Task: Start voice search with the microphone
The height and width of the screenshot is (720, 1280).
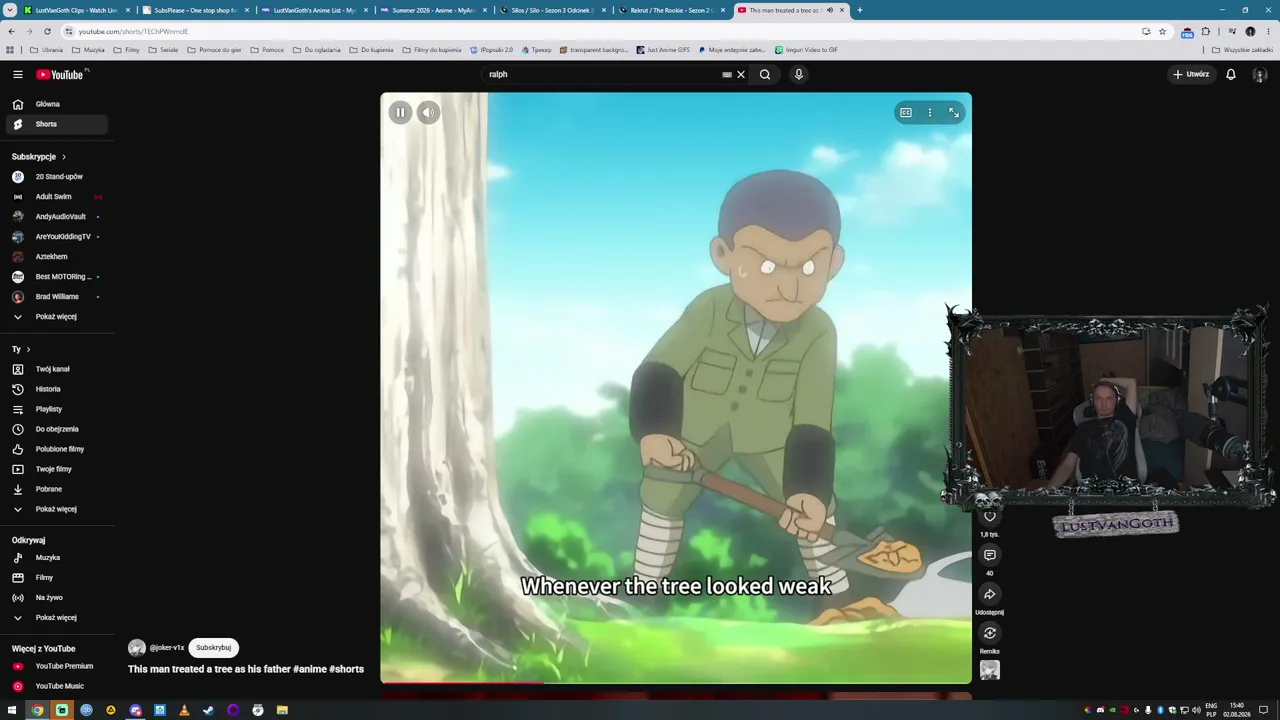Action: pos(799,75)
